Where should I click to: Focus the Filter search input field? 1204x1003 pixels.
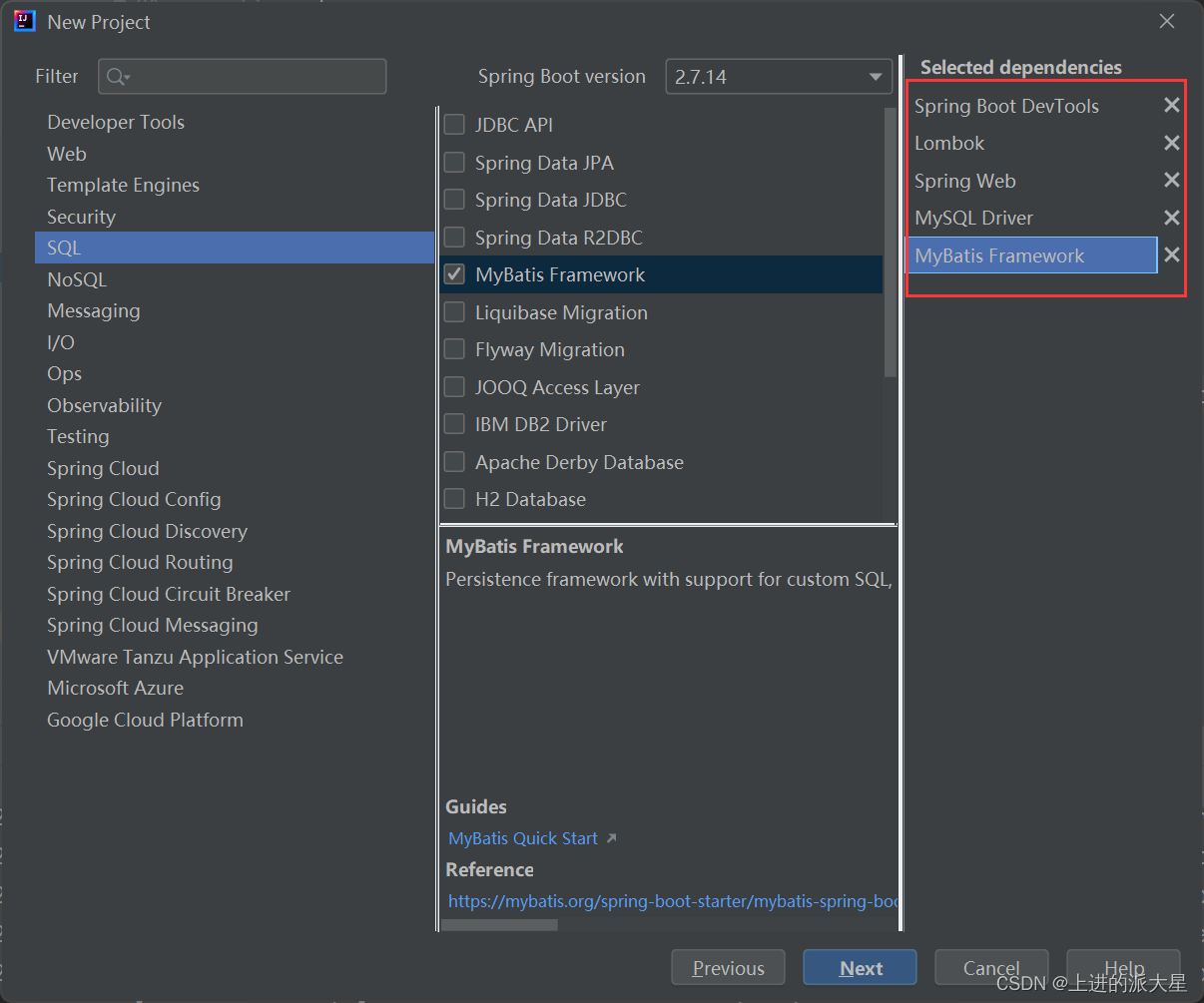pyautogui.click(x=243, y=77)
